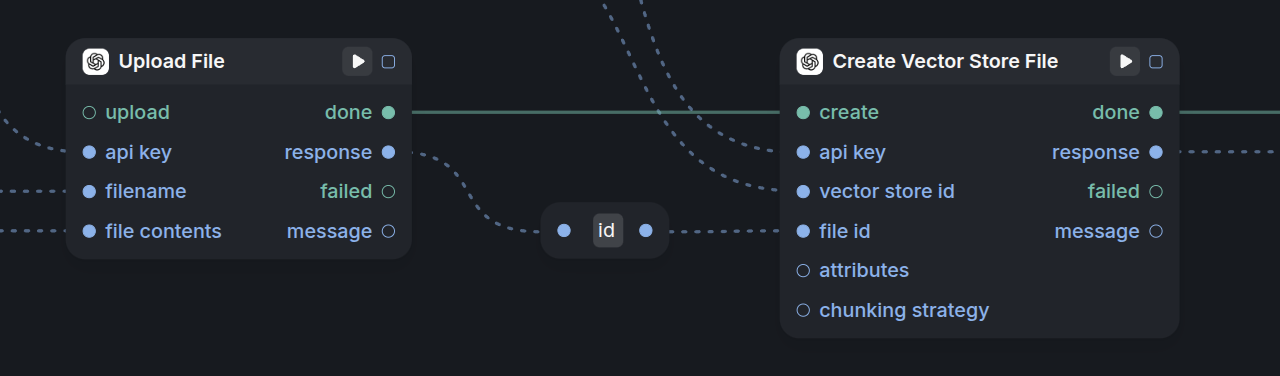The image size is (1280, 376).
Task: Run the Create Vector Store File node
Action: tap(1125, 61)
